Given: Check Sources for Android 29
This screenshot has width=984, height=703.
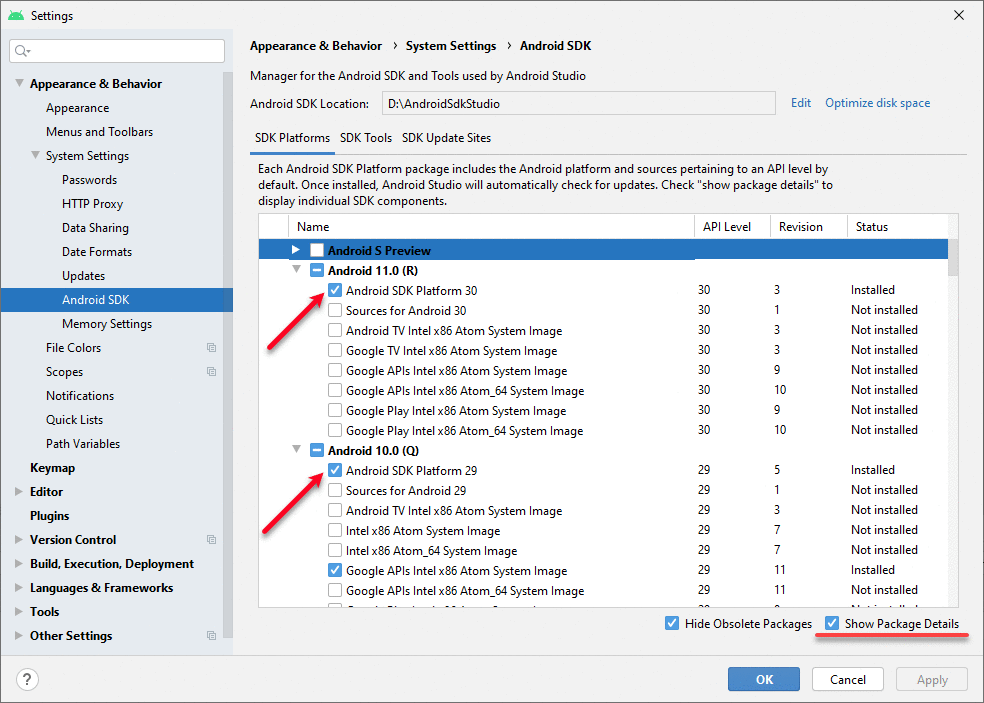Looking at the screenshot, I should point(335,490).
